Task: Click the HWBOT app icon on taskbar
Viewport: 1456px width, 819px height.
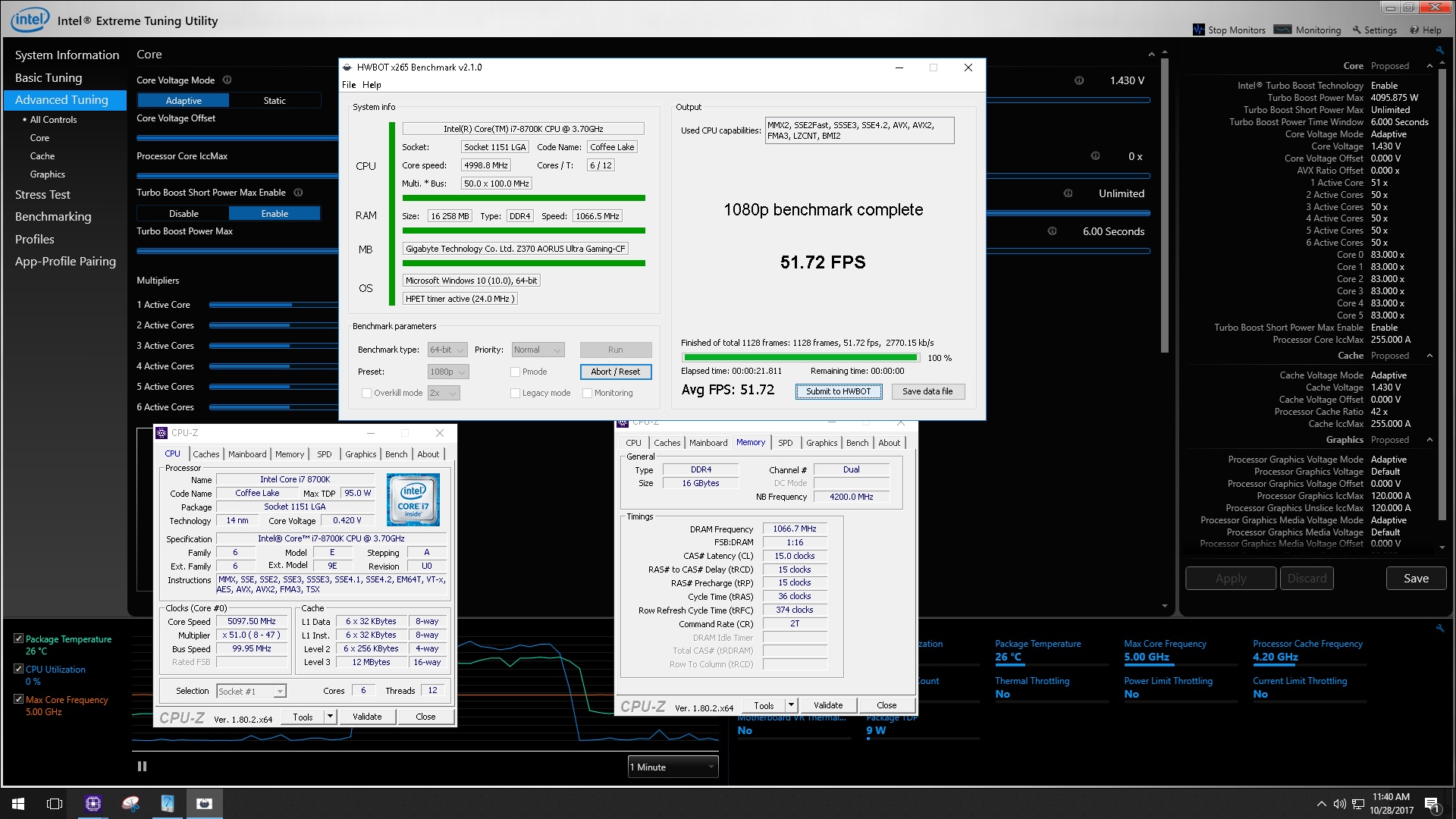Action: 205,804
